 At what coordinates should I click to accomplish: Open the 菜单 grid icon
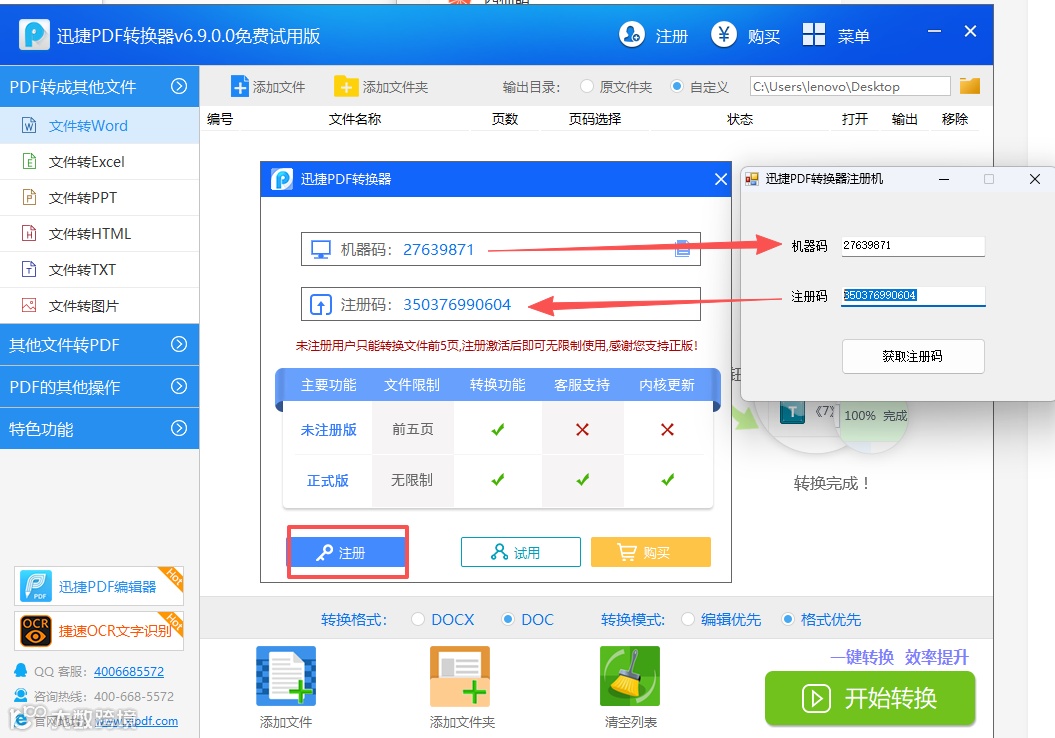pos(813,34)
